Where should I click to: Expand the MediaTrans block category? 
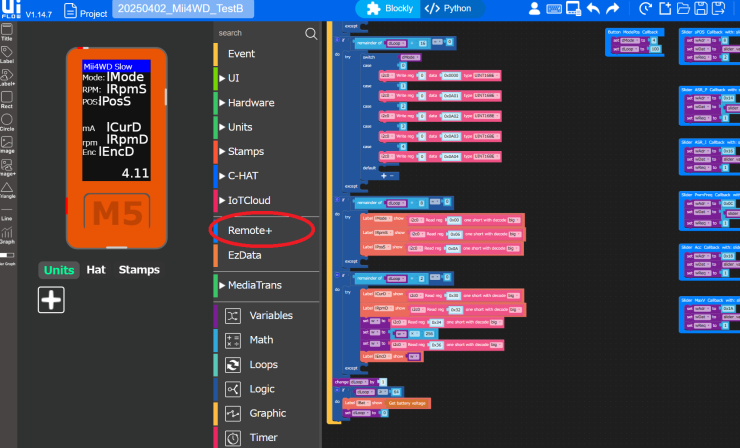(267, 285)
